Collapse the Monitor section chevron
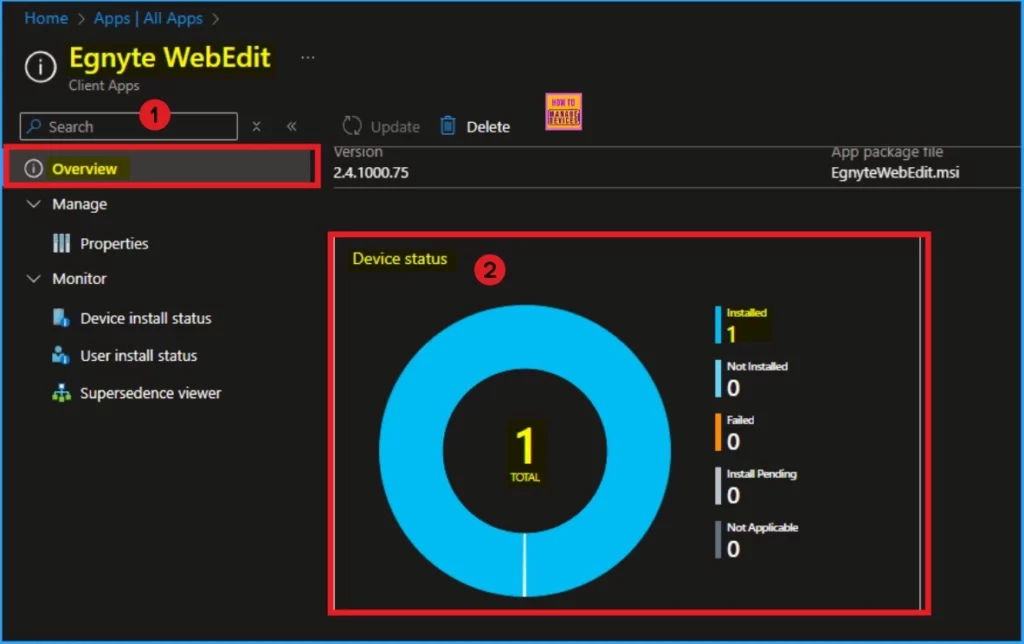This screenshot has width=1024, height=644. coord(33,278)
